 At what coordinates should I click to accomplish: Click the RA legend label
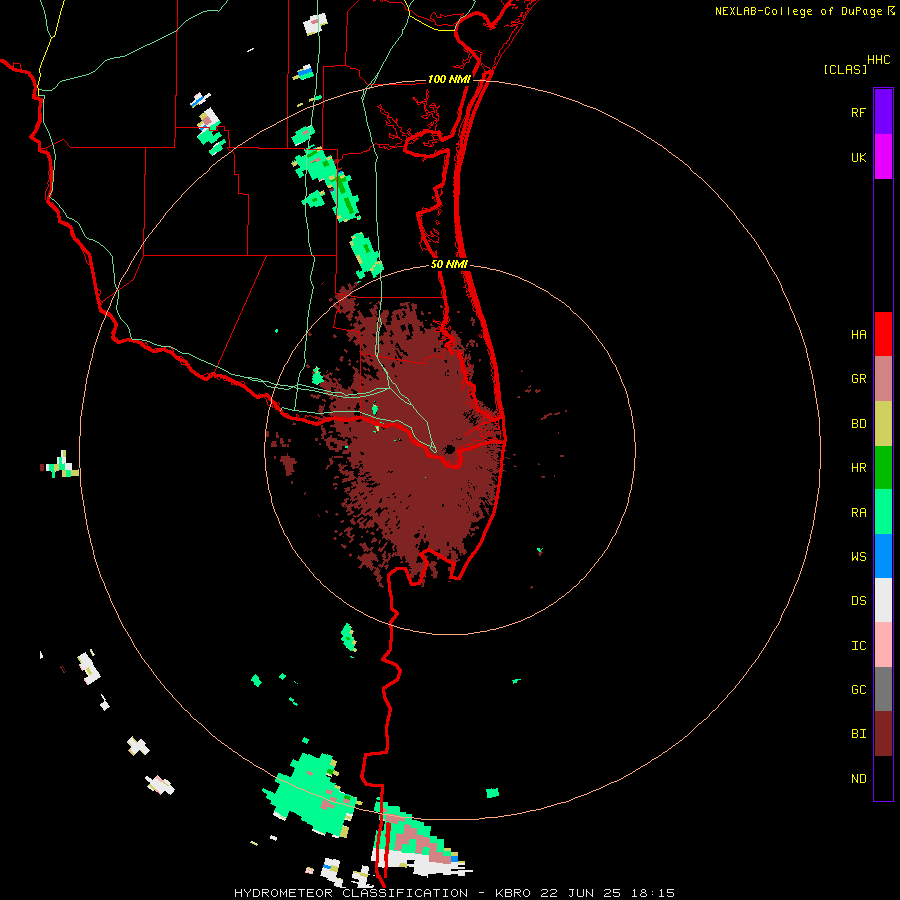click(x=858, y=513)
